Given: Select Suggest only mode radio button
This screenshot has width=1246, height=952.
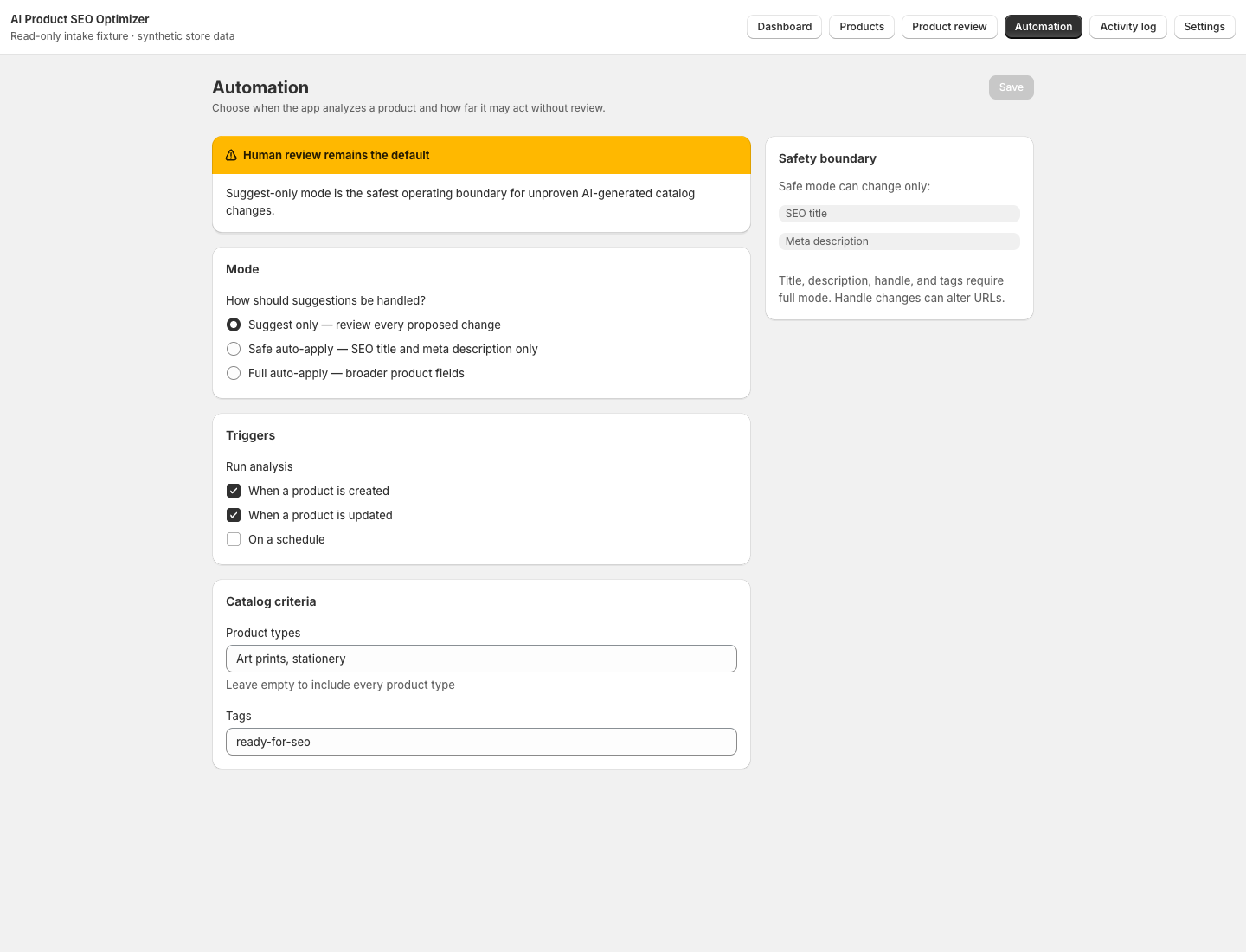Looking at the screenshot, I should 234,325.
